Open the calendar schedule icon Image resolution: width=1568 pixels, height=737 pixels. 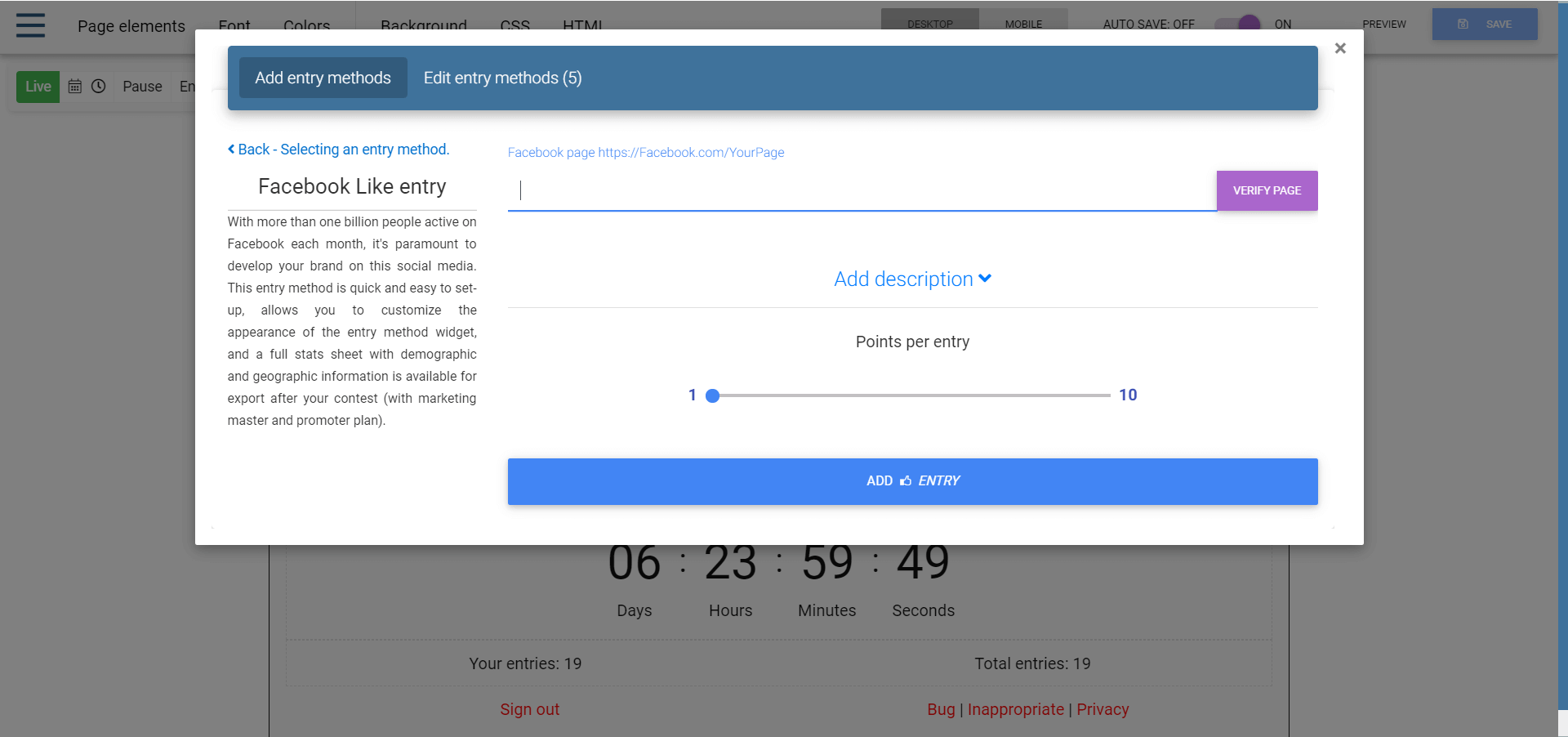(x=74, y=86)
